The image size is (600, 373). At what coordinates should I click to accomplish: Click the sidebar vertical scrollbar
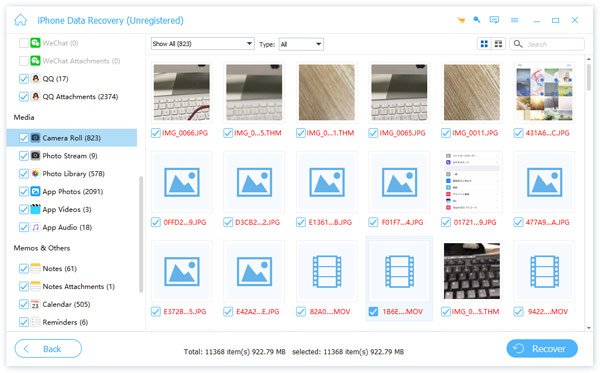(x=141, y=234)
